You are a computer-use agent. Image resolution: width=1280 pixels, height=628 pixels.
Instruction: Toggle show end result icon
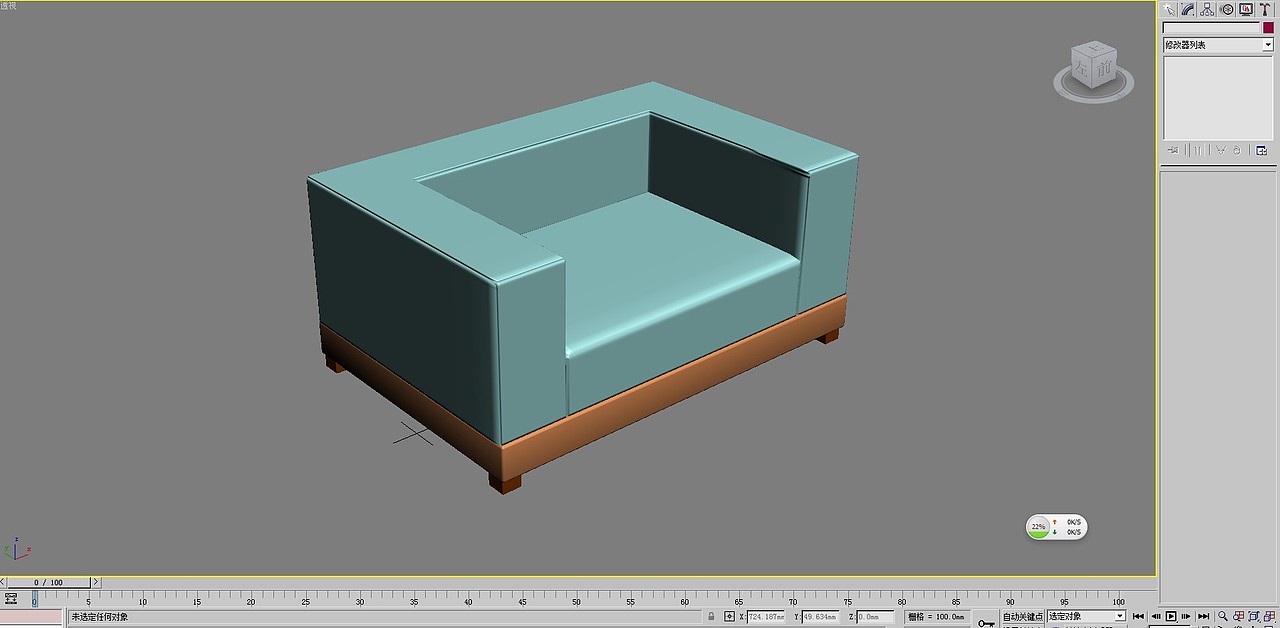pyautogui.click(x=1196, y=150)
